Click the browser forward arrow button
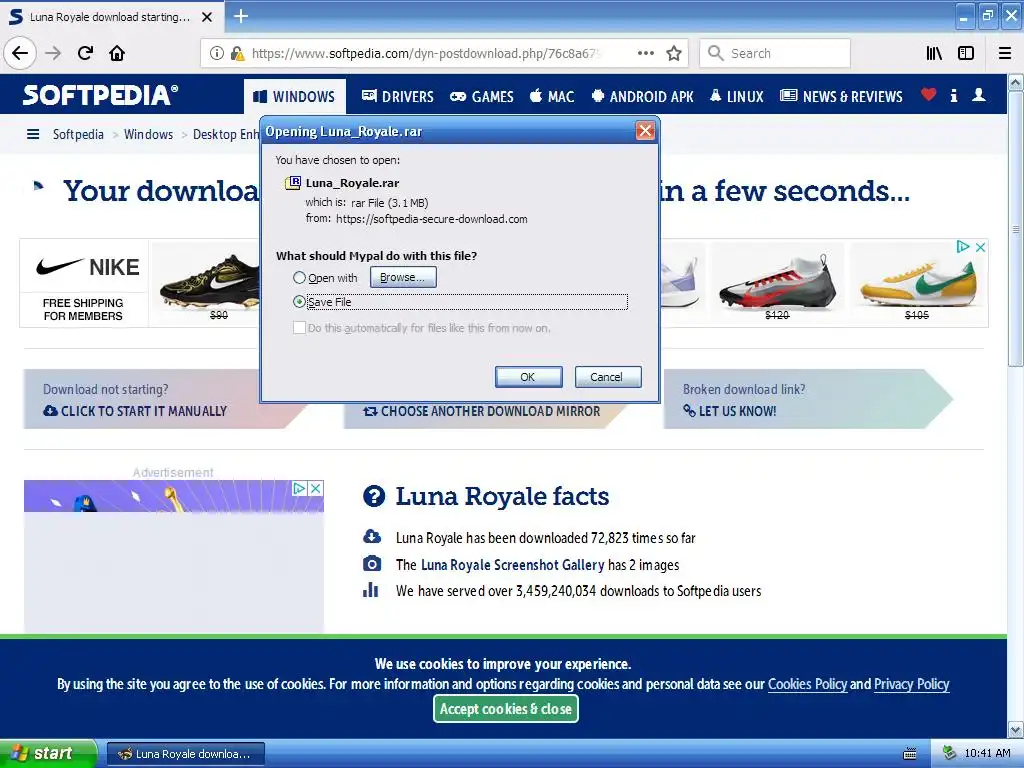This screenshot has height=768, width=1024. (x=53, y=53)
